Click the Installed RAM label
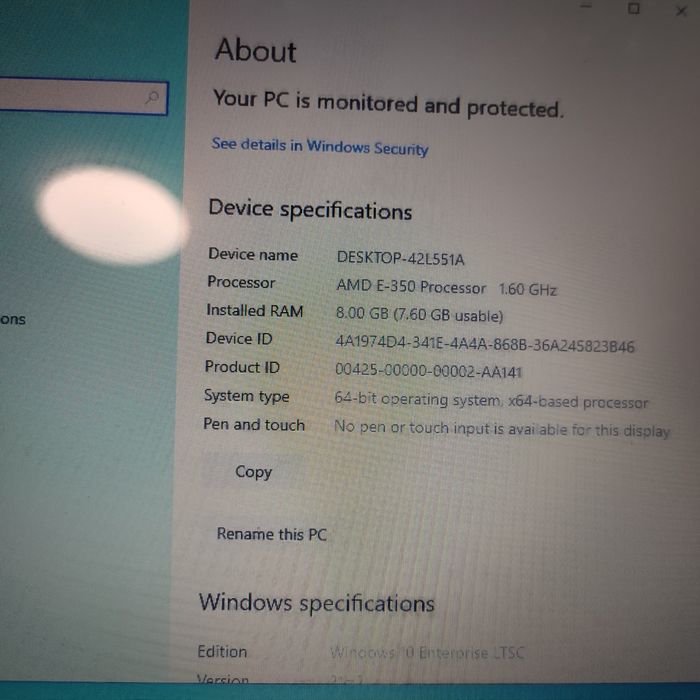Viewport: 700px width, 700px height. [254, 310]
